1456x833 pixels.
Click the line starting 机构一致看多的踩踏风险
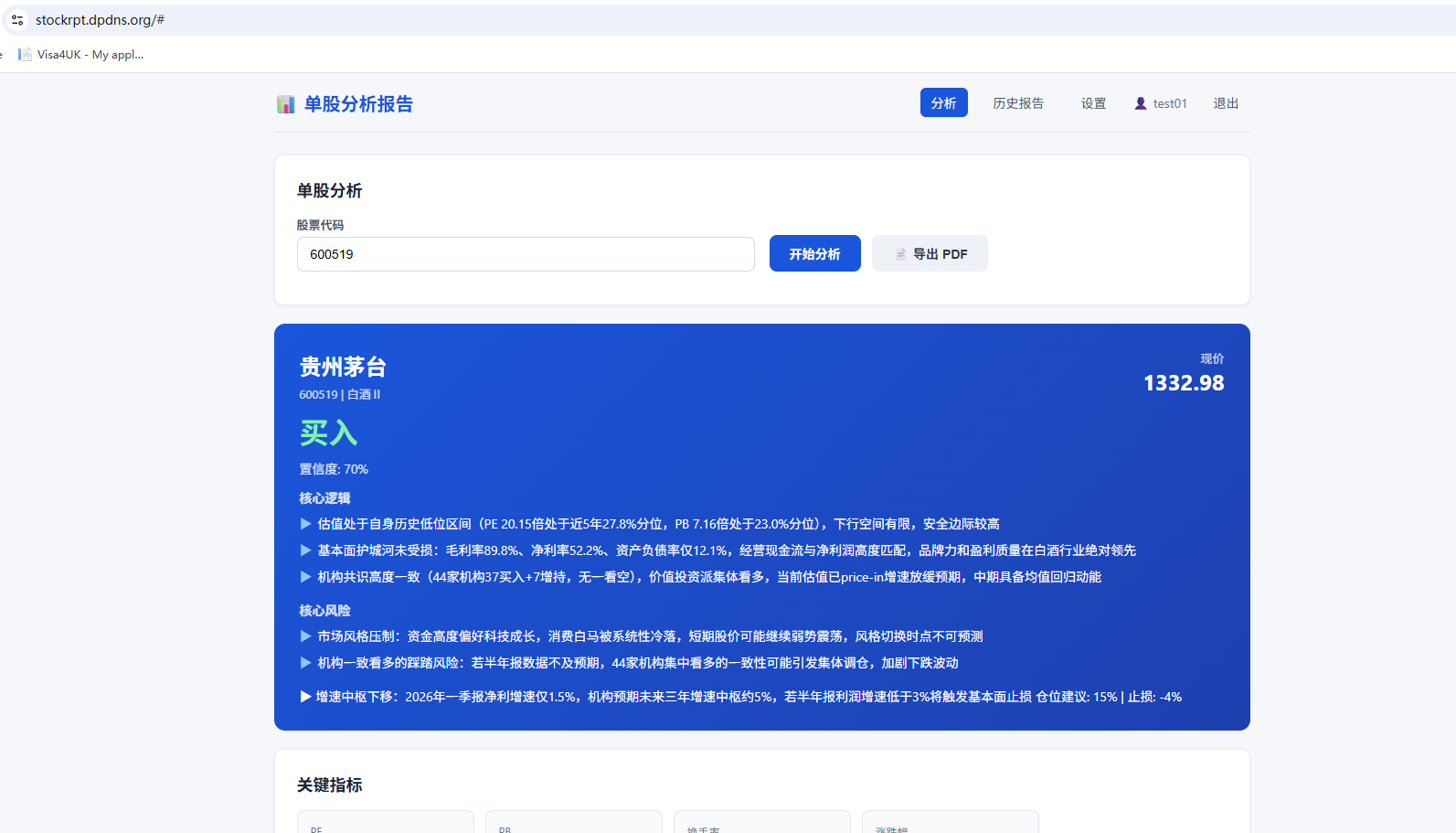(630, 663)
